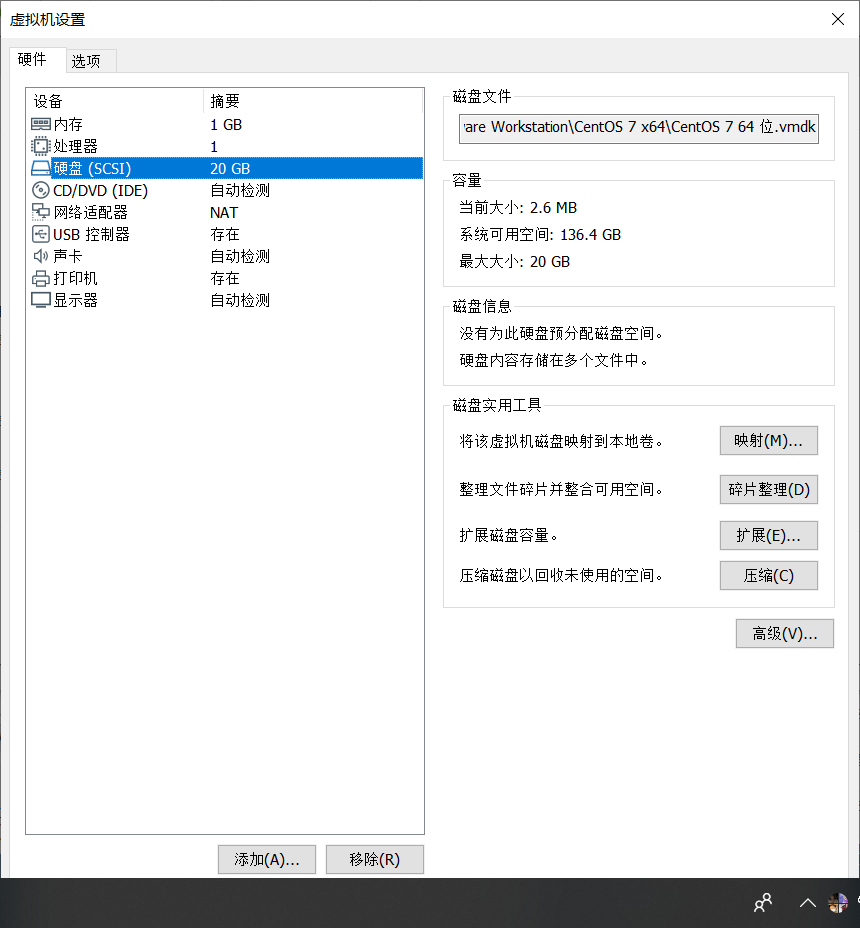Viewport: 860px width, 928px height.
Task: Click the USB controller icon
Action: [x=40, y=234]
